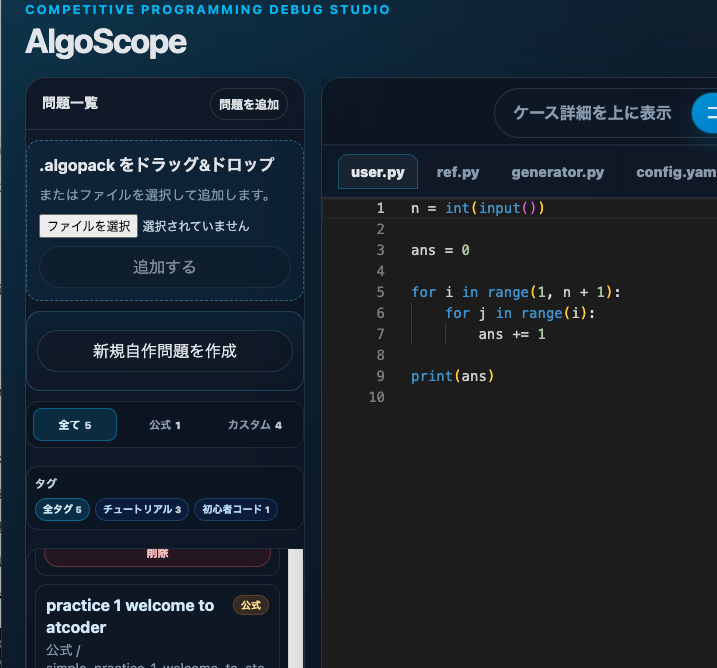Click the for i in range(1, n + 1): line
The width and height of the screenshot is (717, 668).
(x=515, y=292)
